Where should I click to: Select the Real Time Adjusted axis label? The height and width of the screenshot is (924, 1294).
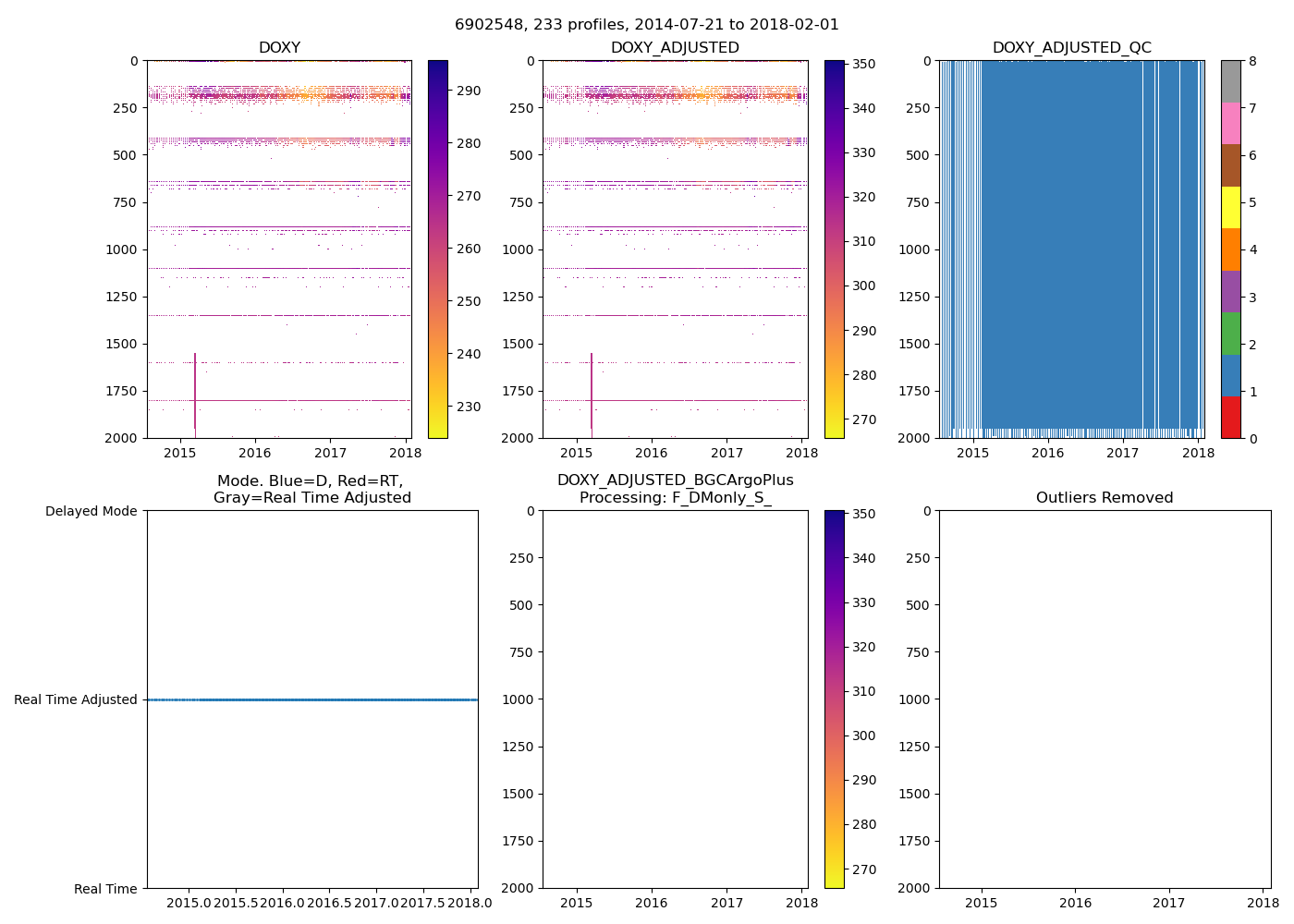(x=76, y=699)
